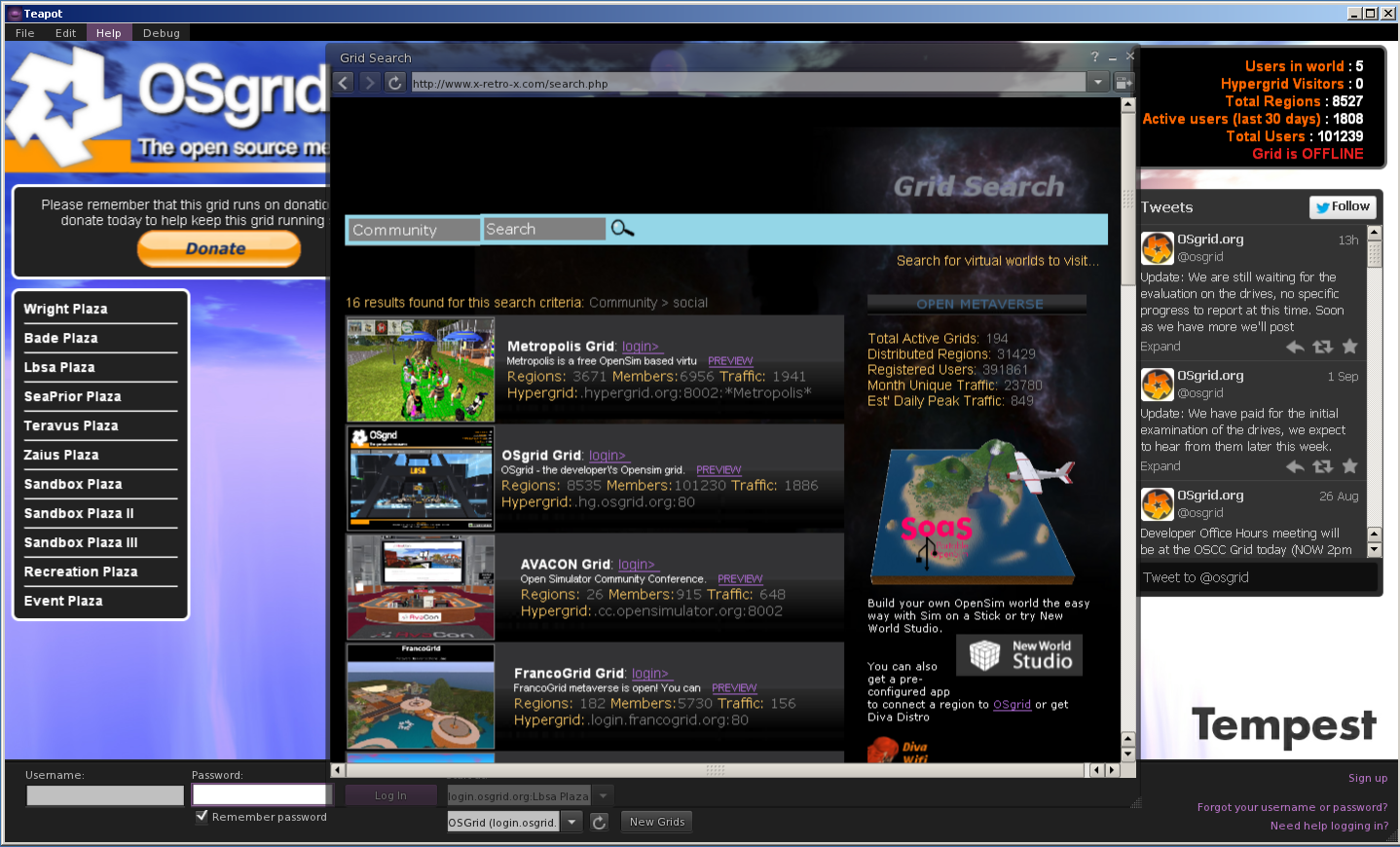Retweet the 13h OSgrid tweet
Image resolution: width=1400 pixels, height=847 pixels.
(x=1322, y=347)
